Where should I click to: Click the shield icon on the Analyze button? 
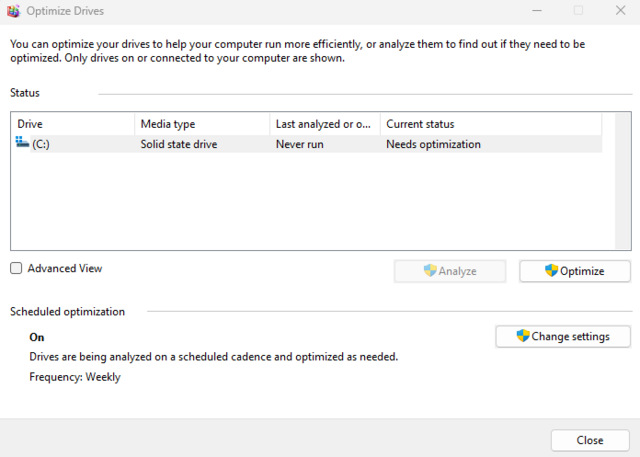pos(430,271)
